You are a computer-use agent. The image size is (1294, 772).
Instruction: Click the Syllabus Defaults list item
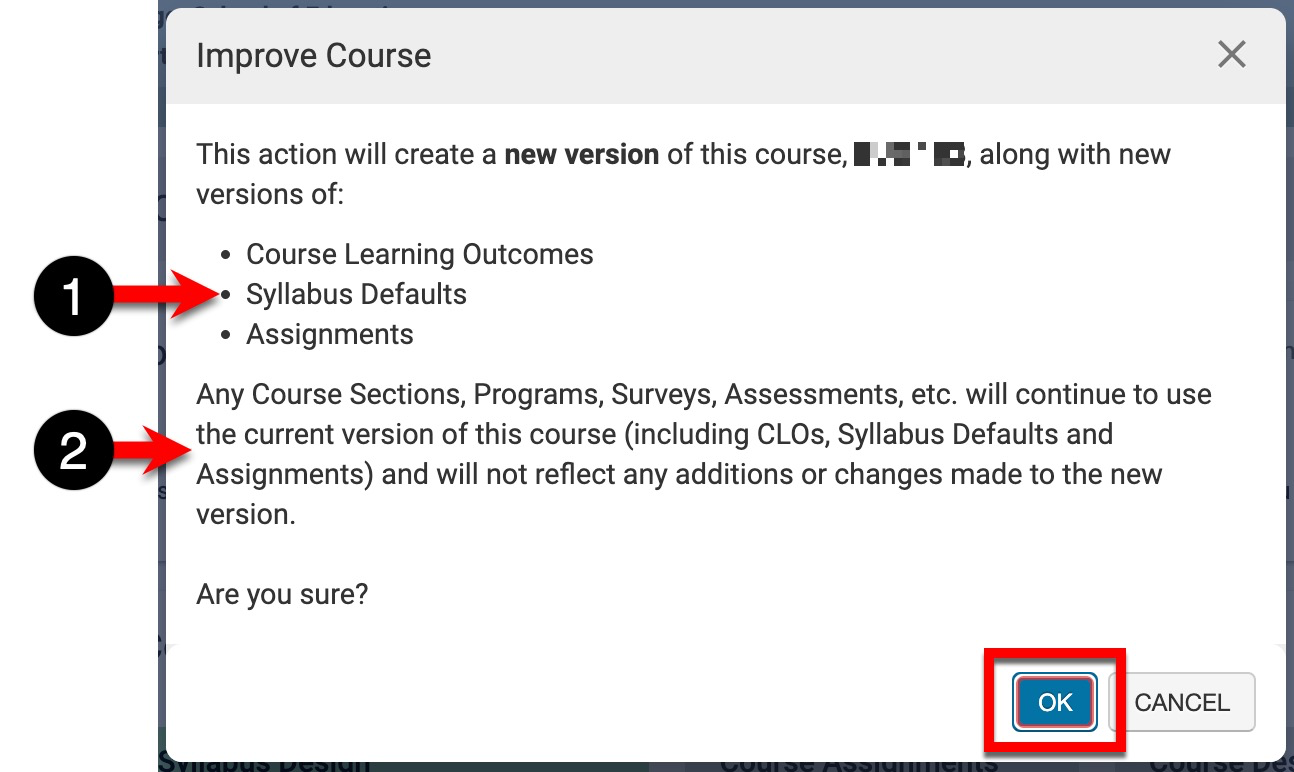coord(356,294)
